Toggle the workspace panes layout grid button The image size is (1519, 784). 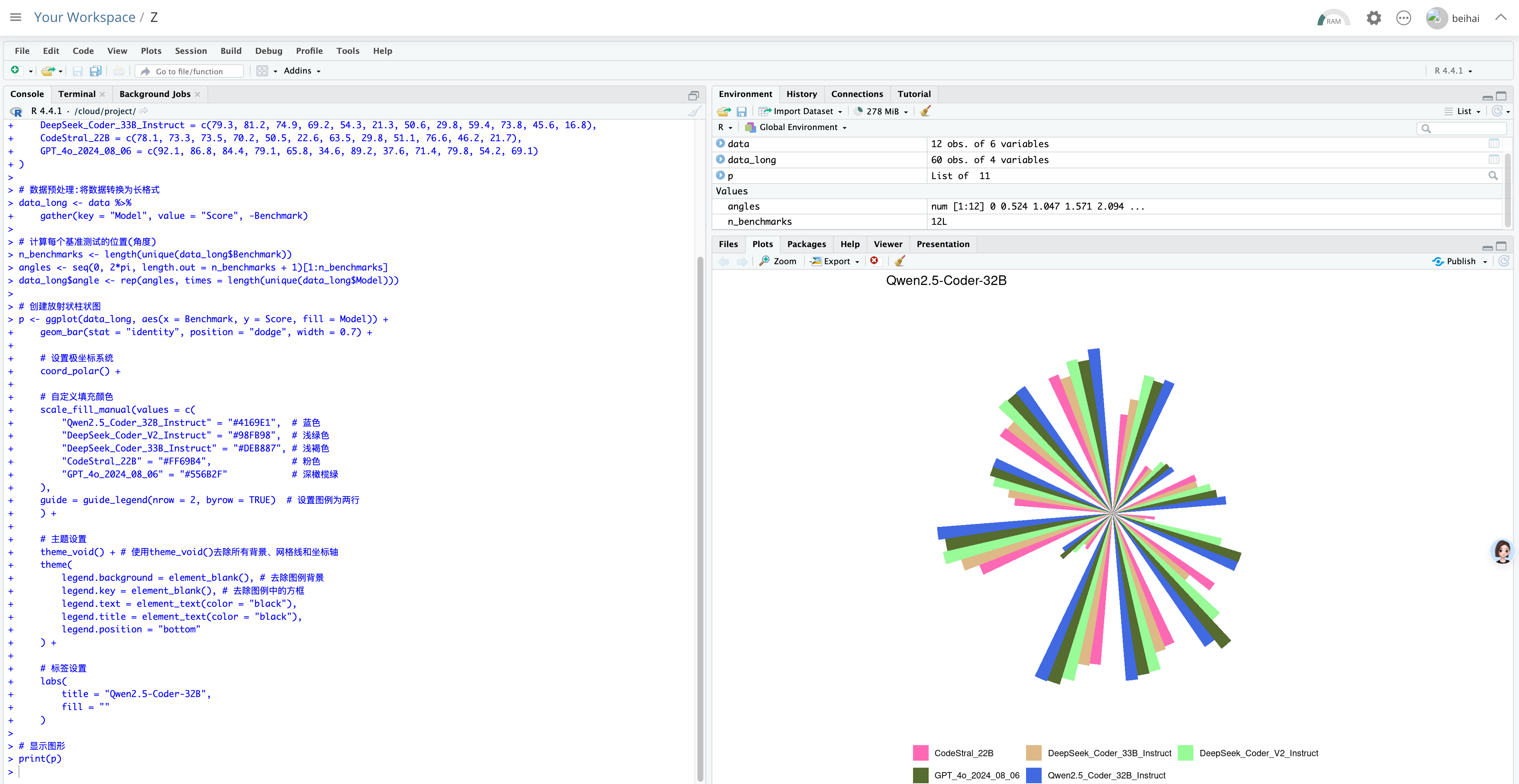[262, 71]
